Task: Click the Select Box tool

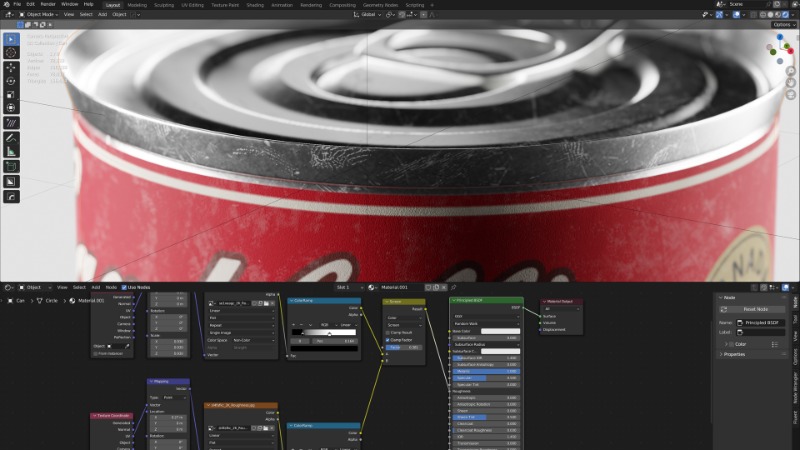Action: click(x=12, y=38)
